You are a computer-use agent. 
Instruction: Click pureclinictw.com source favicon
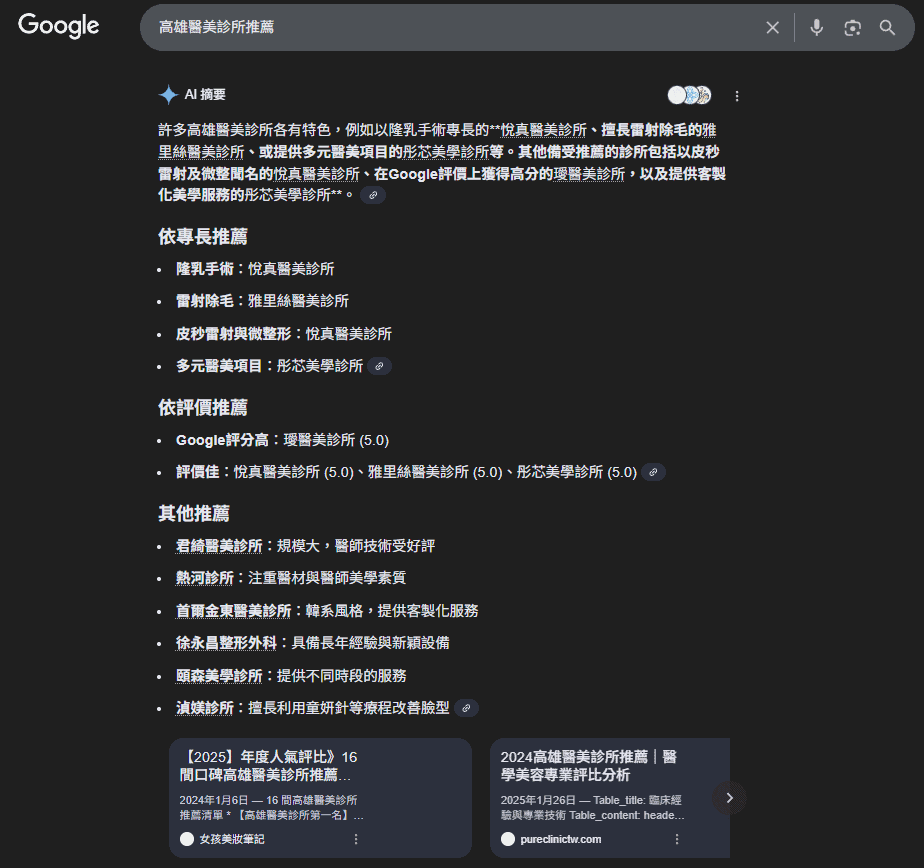click(508, 839)
